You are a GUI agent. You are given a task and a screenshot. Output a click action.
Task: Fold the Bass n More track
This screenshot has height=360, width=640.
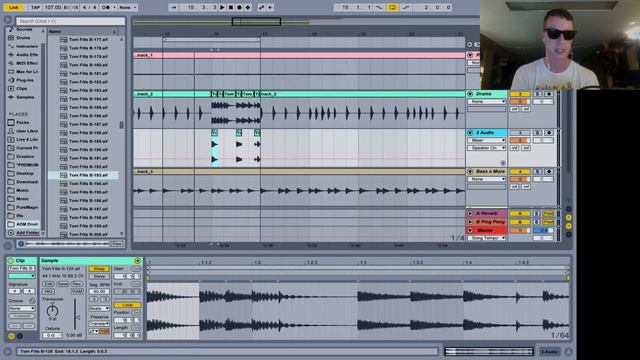[x=470, y=171]
